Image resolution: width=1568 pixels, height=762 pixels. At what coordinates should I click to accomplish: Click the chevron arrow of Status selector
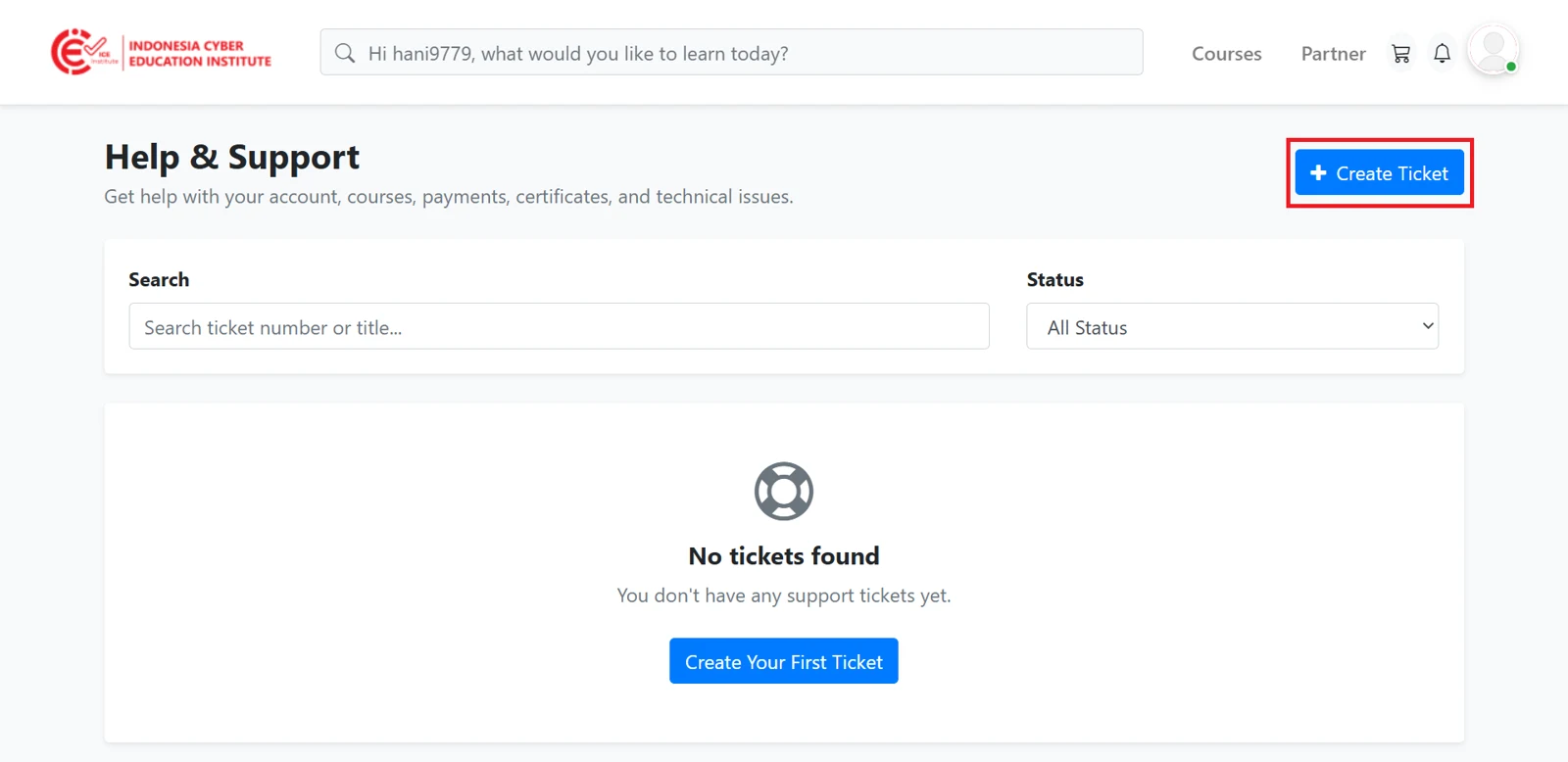(1428, 326)
